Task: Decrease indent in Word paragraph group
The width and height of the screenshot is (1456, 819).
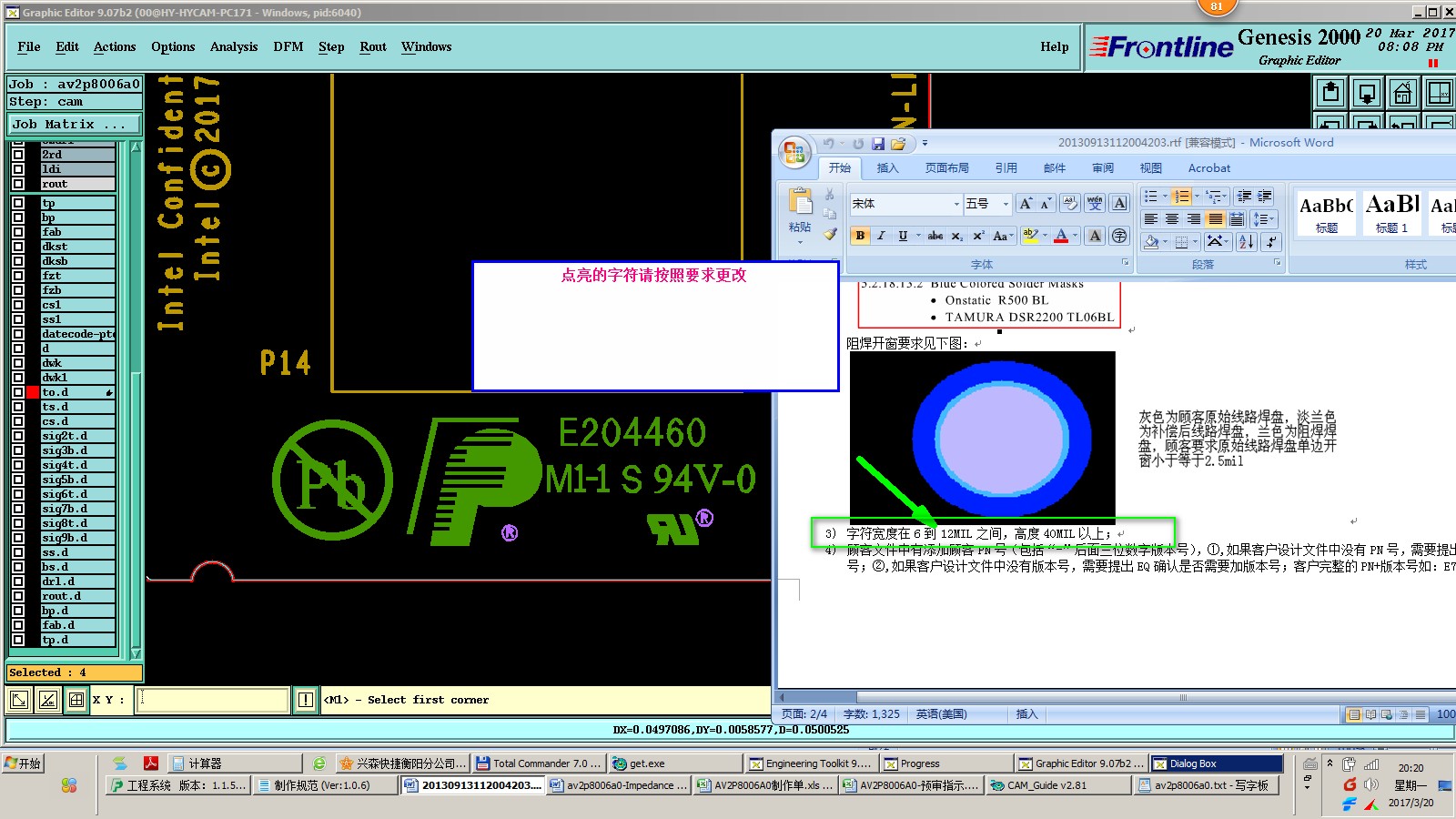Action: tap(1244, 196)
